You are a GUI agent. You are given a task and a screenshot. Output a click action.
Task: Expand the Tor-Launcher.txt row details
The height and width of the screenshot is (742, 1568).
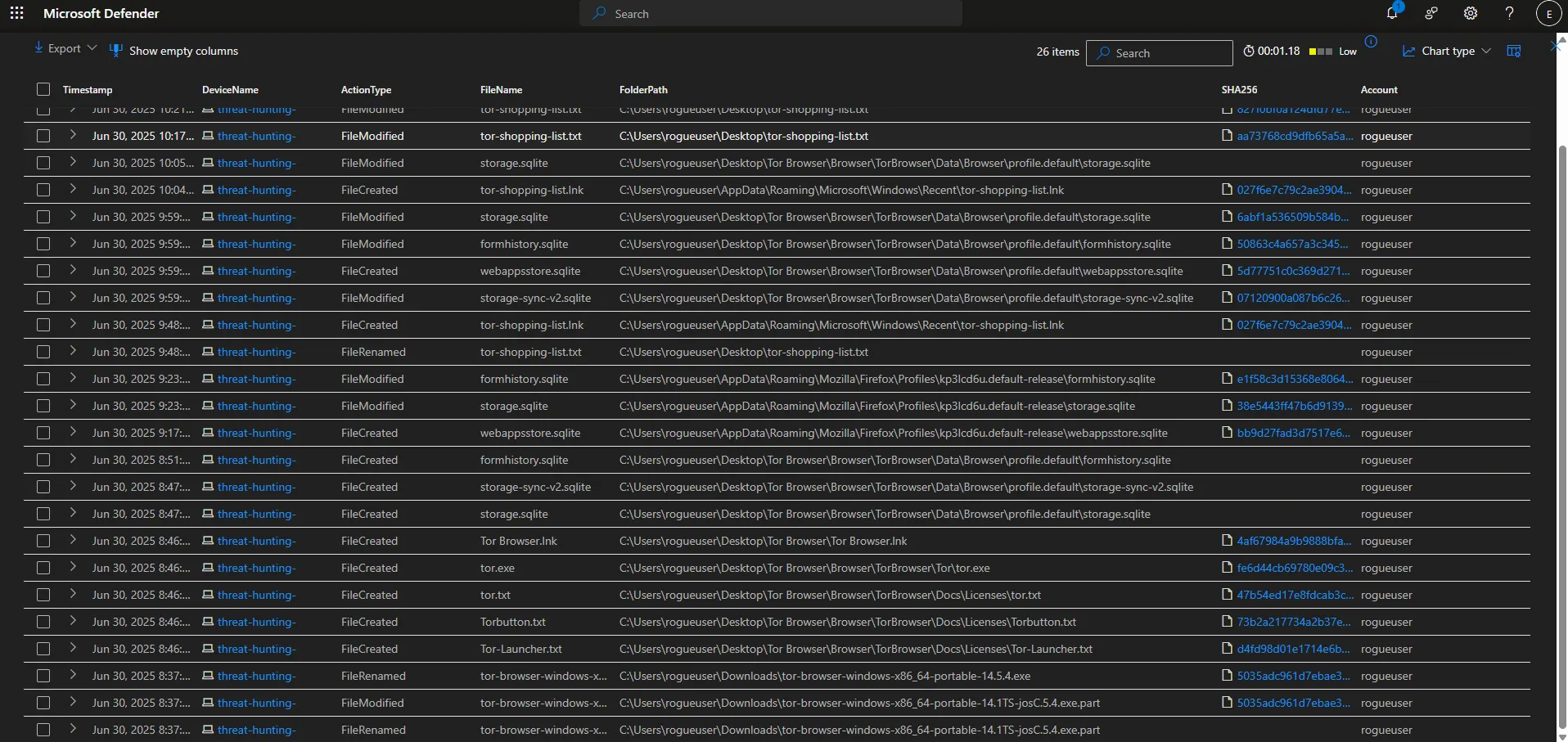tap(73, 648)
